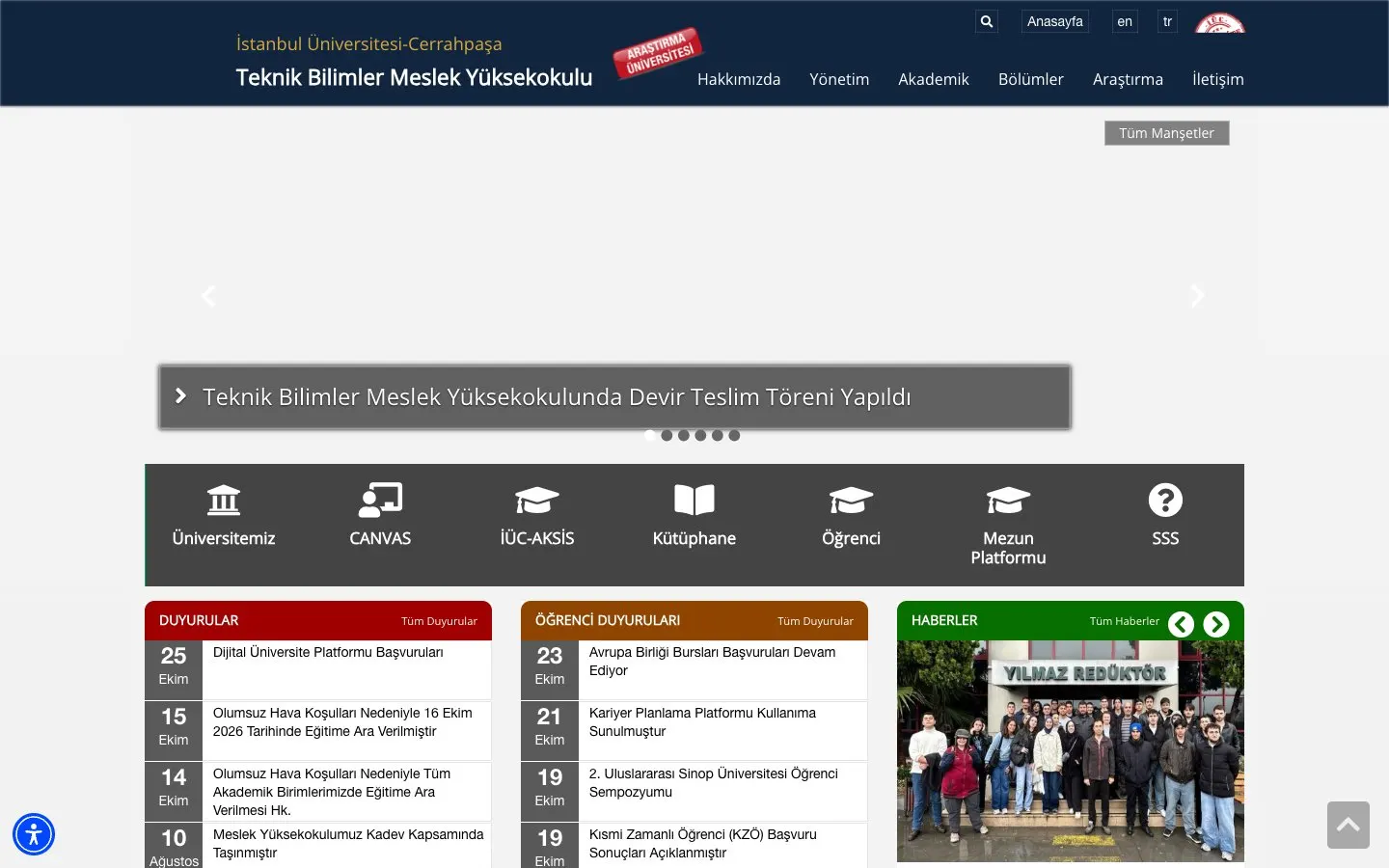Open the Sinop Üniversitesi Öğrenci Sempozyumu announcement
The image size is (1389, 868).
(714, 783)
